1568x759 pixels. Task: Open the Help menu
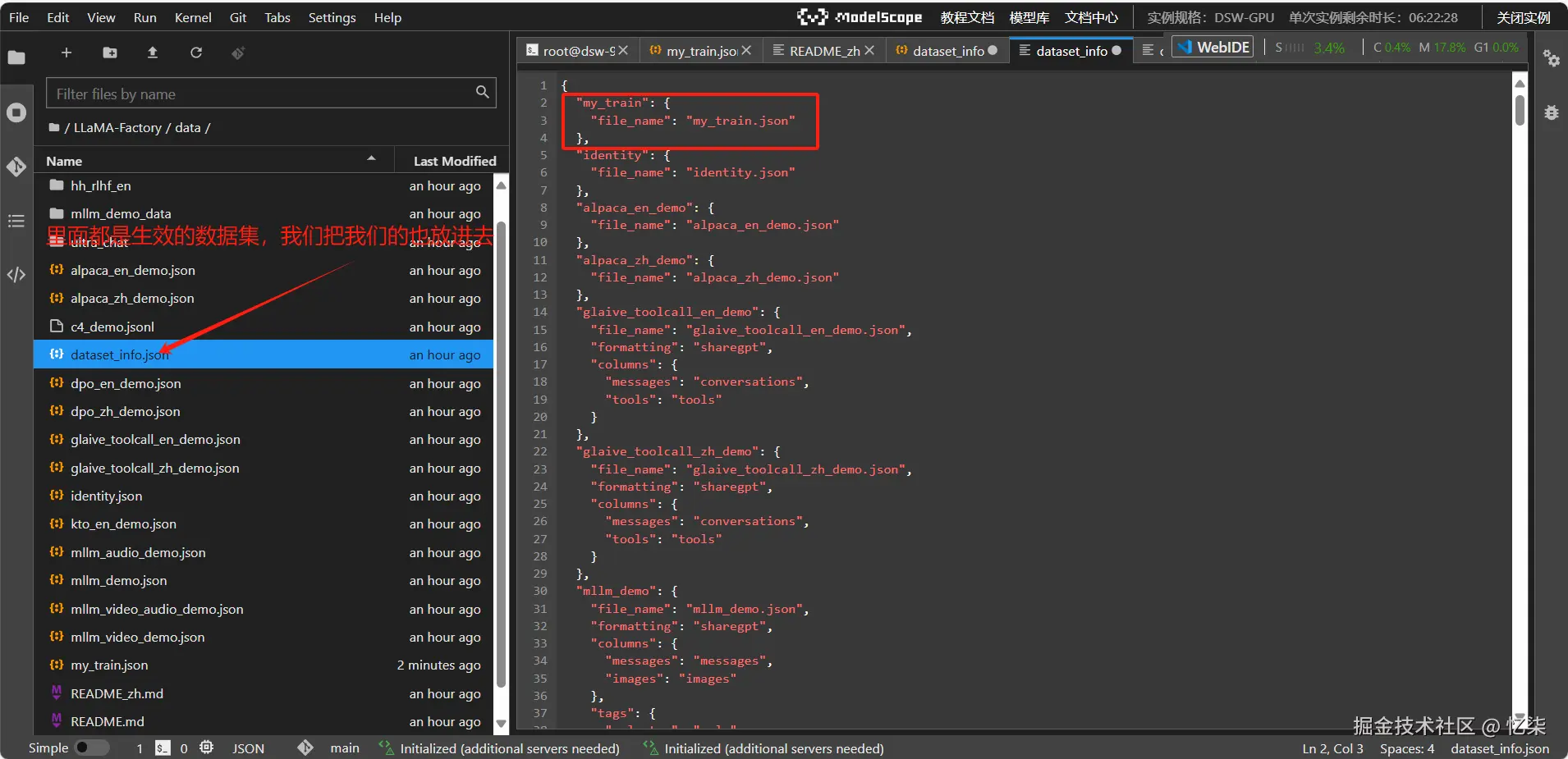[387, 17]
